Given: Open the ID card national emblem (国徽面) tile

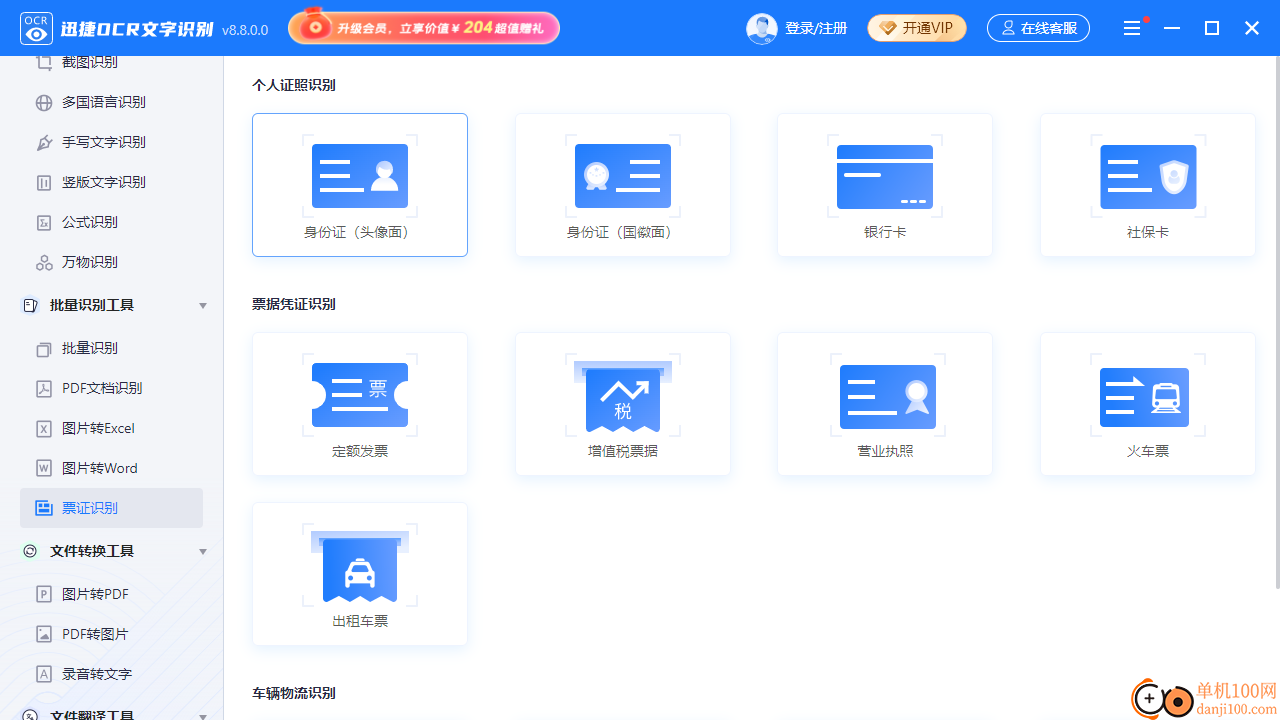Looking at the screenshot, I should (x=623, y=185).
